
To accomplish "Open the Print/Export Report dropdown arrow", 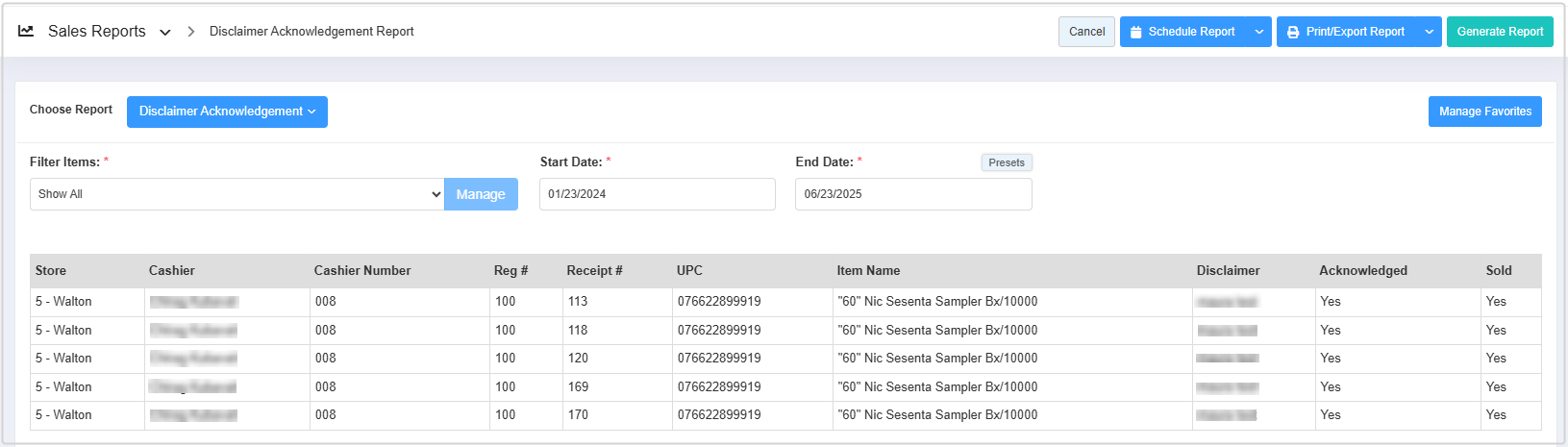I will click(x=1430, y=32).
